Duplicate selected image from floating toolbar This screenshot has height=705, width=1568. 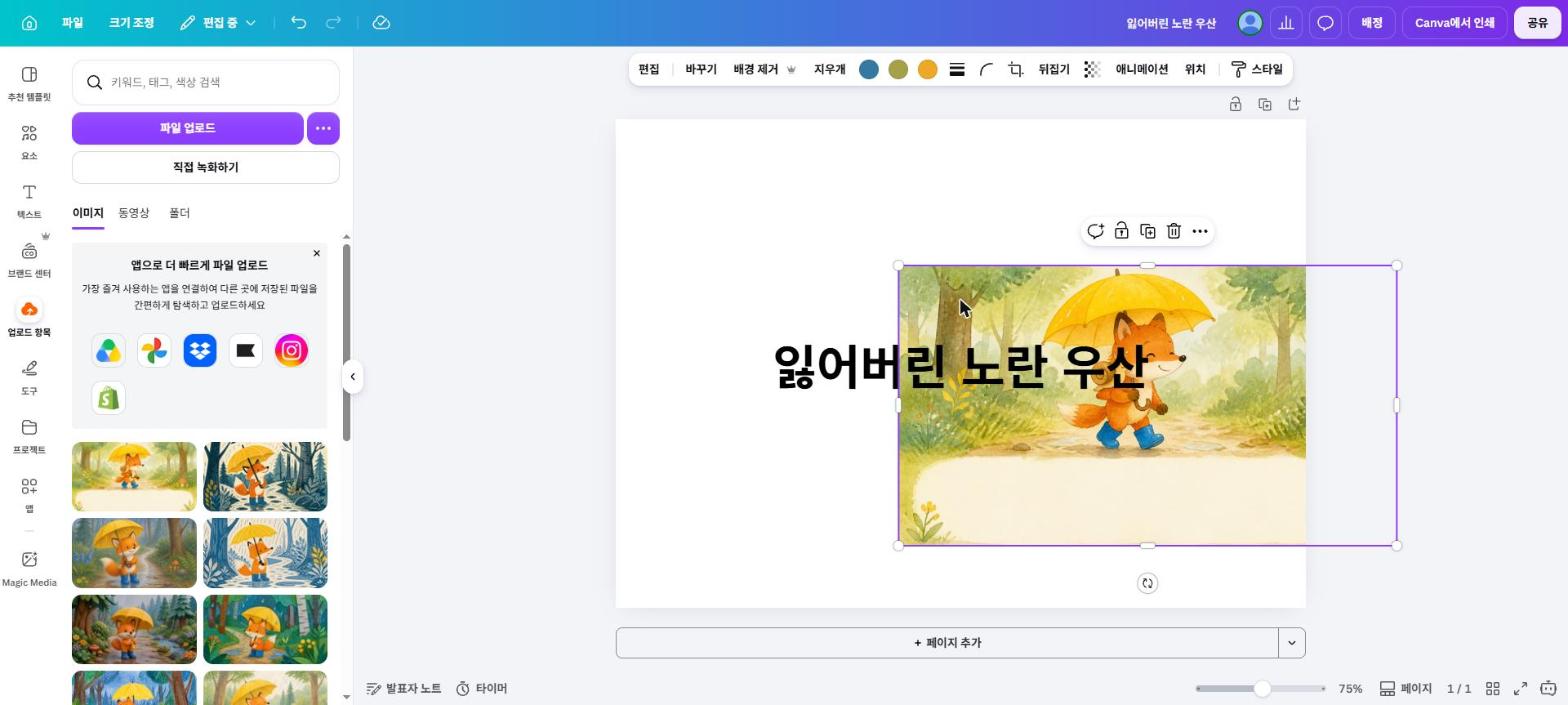tap(1148, 231)
